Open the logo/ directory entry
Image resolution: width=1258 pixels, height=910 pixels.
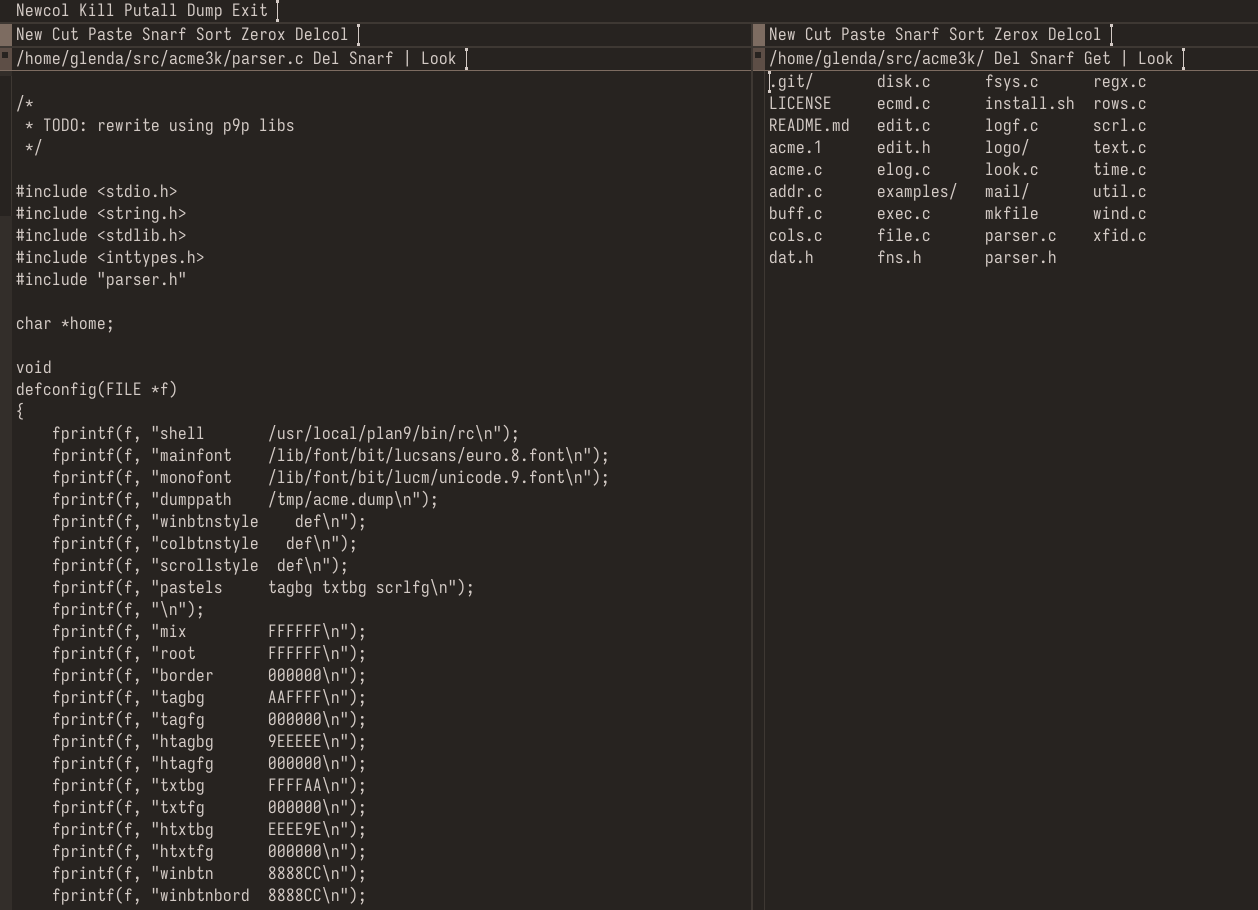(x=1007, y=148)
